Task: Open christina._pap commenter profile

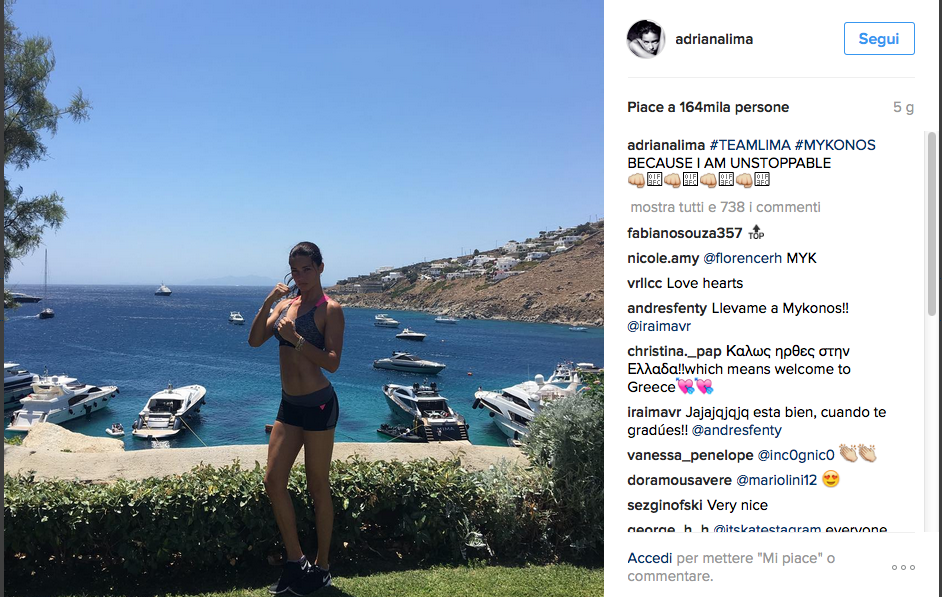Action: (x=674, y=351)
